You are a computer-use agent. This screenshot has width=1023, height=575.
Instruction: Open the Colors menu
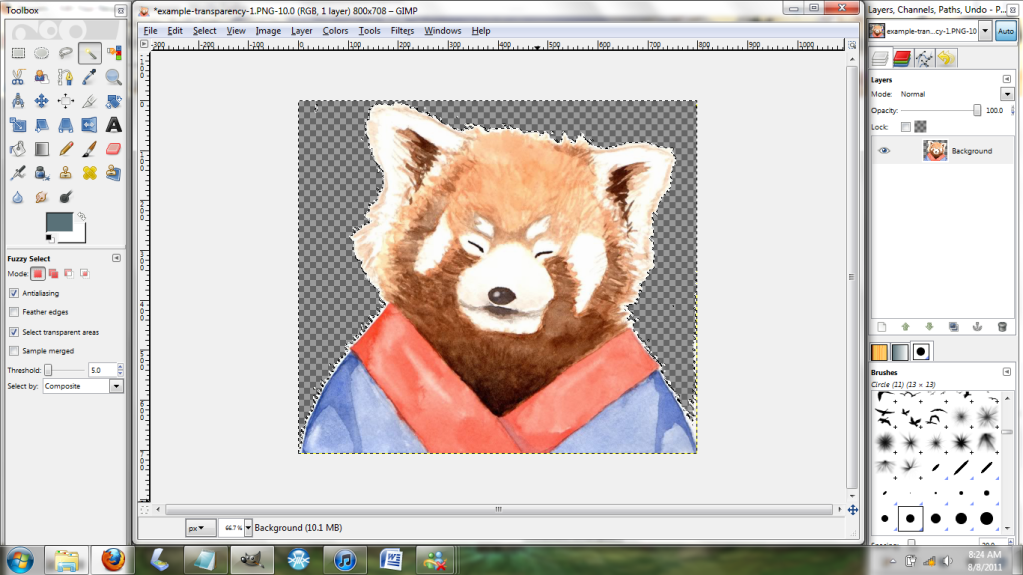(335, 31)
